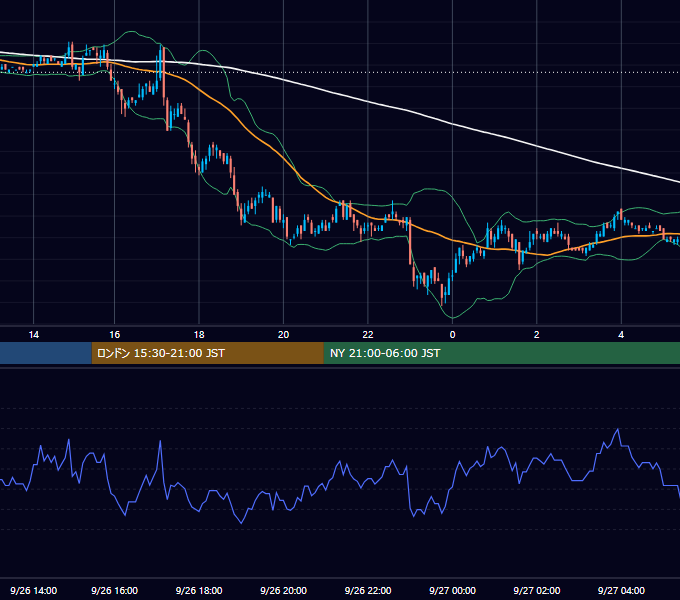The image size is (680, 600).
Task: Click the 18 hour axis label
Action: 199,335
